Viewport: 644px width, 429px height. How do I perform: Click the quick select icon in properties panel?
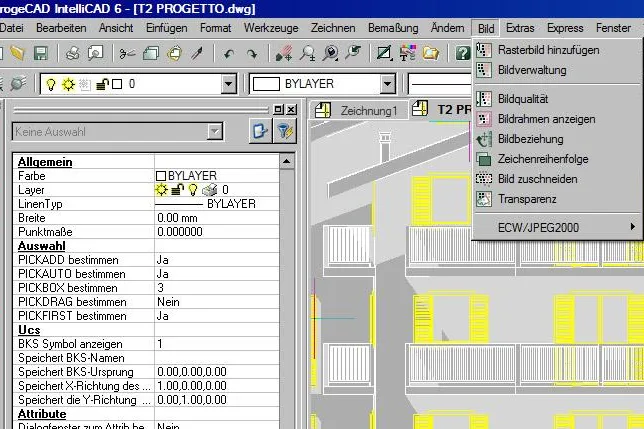click(260, 131)
